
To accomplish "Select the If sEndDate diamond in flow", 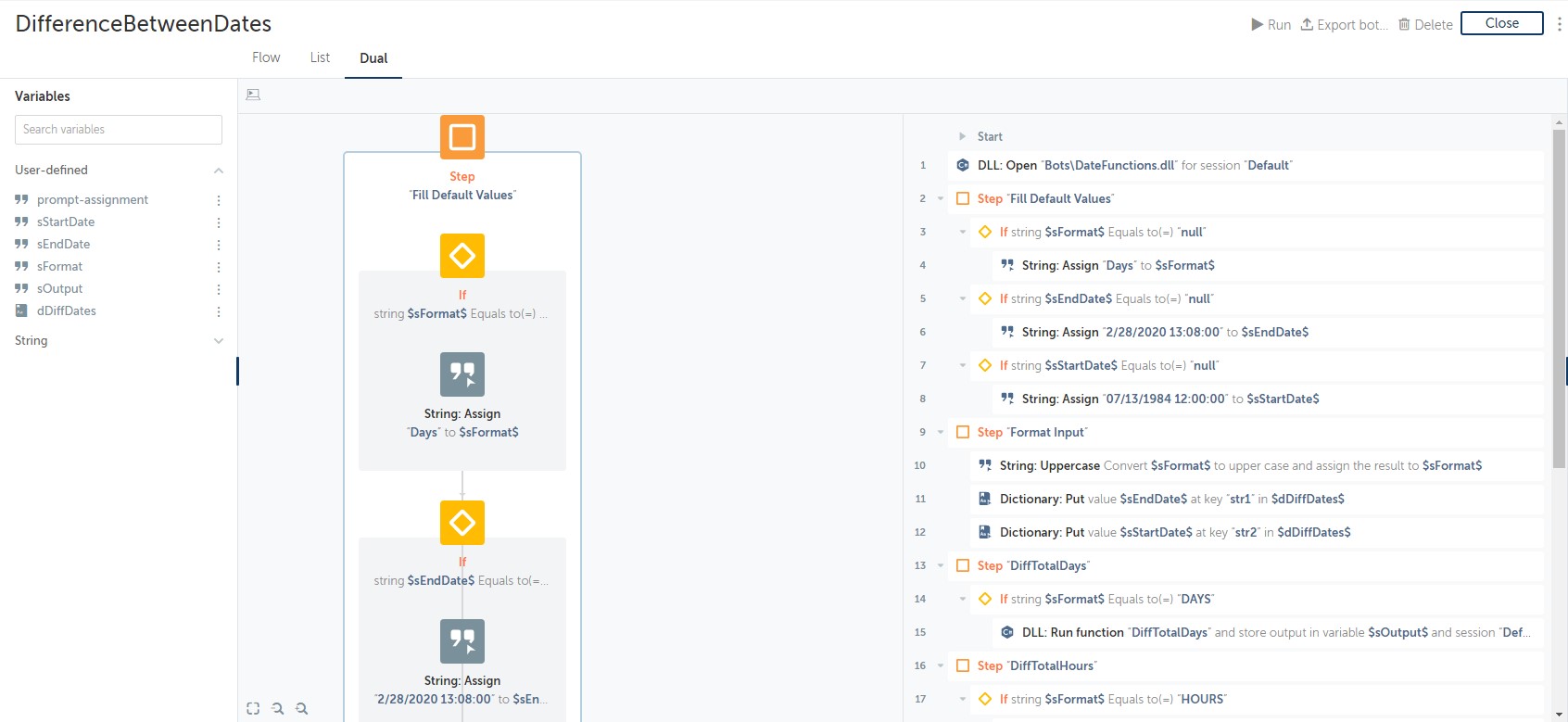I will 462,523.
